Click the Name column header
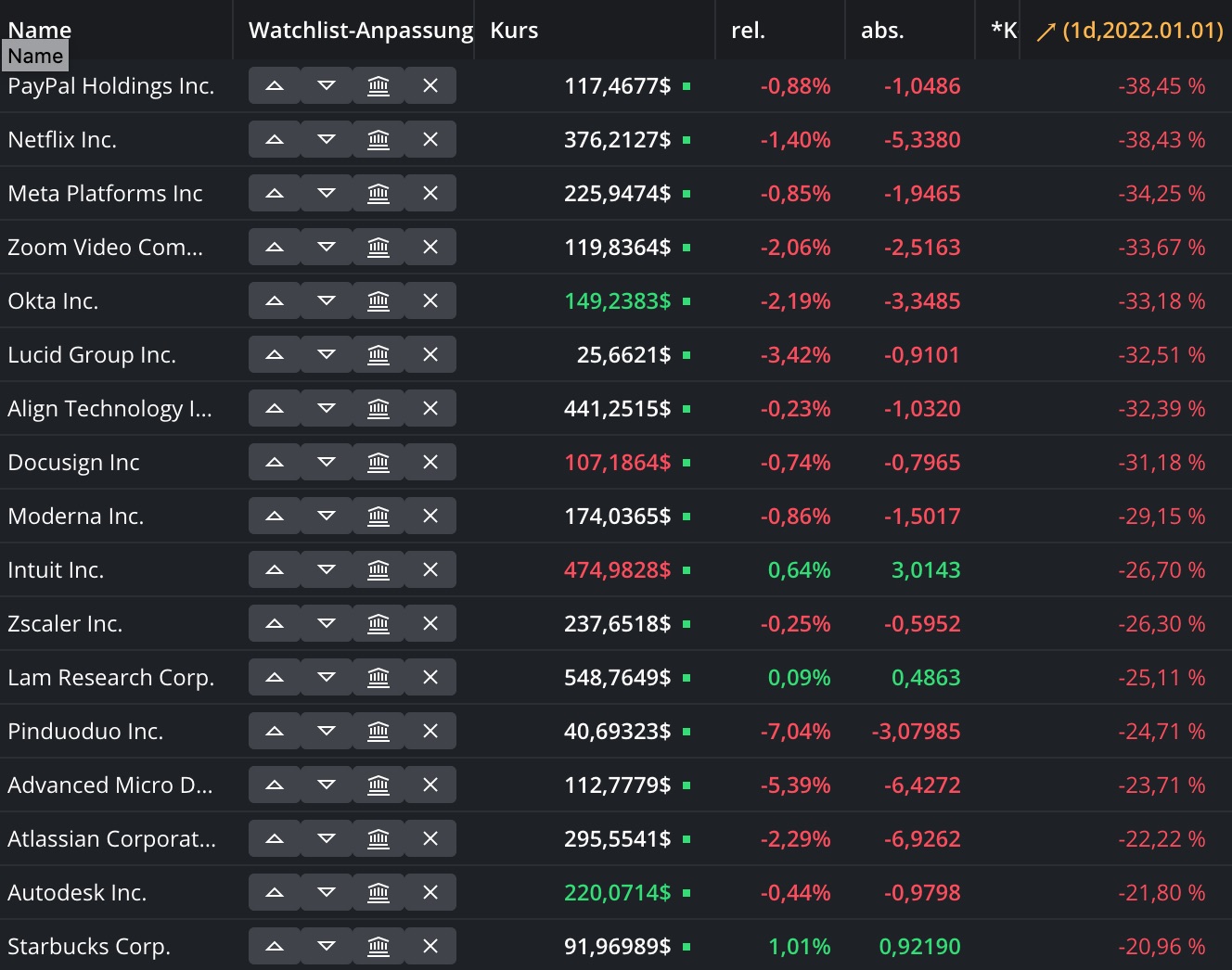Viewport: 1232px width, 970px height. pyautogui.click(x=40, y=30)
